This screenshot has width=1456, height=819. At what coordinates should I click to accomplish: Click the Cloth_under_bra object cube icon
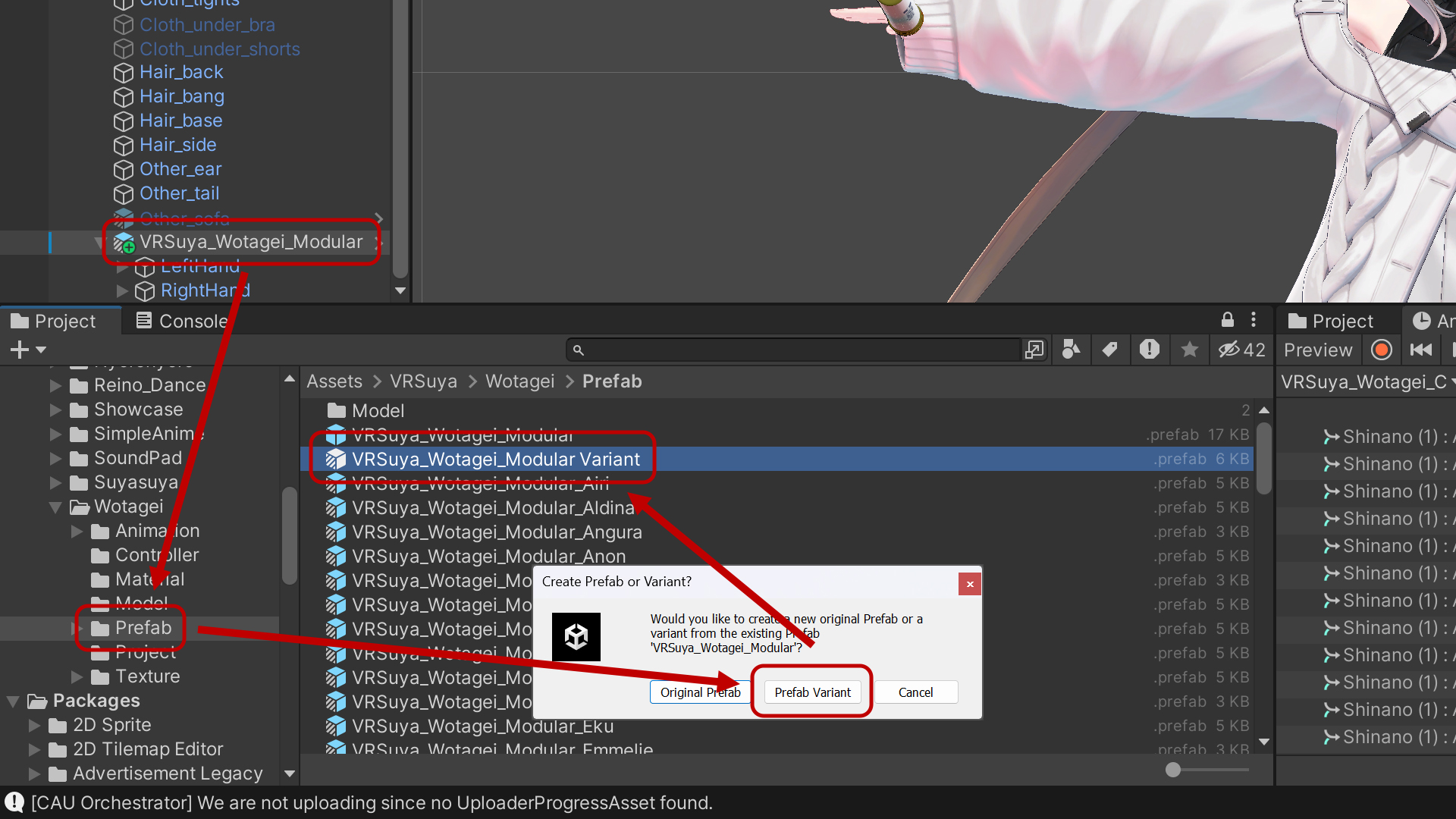[x=123, y=25]
